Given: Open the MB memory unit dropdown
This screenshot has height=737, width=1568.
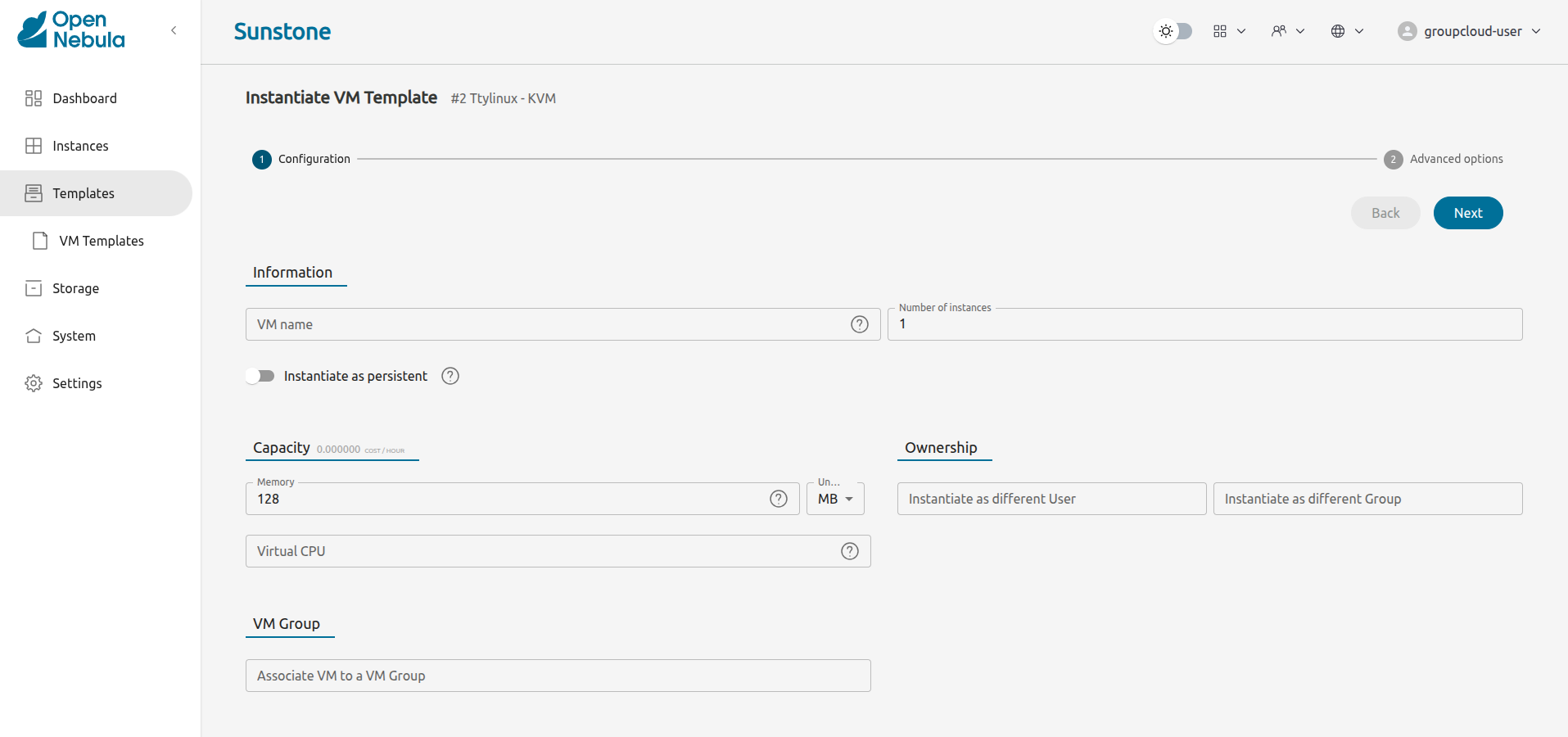Looking at the screenshot, I should (x=834, y=498).
